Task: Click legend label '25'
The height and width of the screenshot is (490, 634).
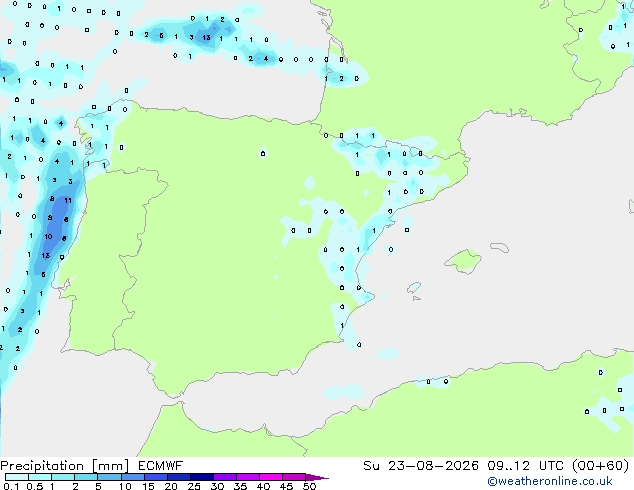Action: point(194,486)
